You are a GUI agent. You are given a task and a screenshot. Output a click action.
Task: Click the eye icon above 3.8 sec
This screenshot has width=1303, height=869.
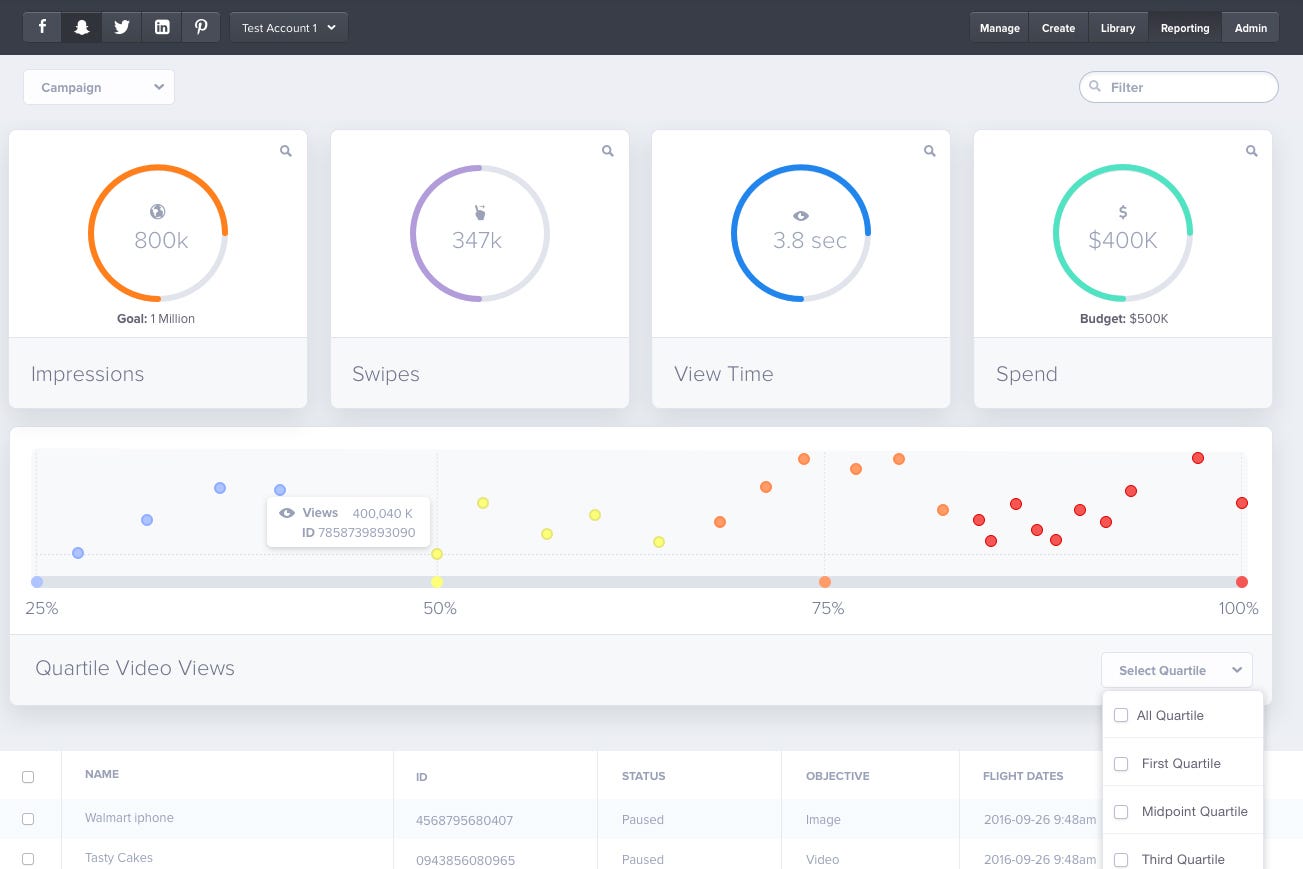coord(801,215)
